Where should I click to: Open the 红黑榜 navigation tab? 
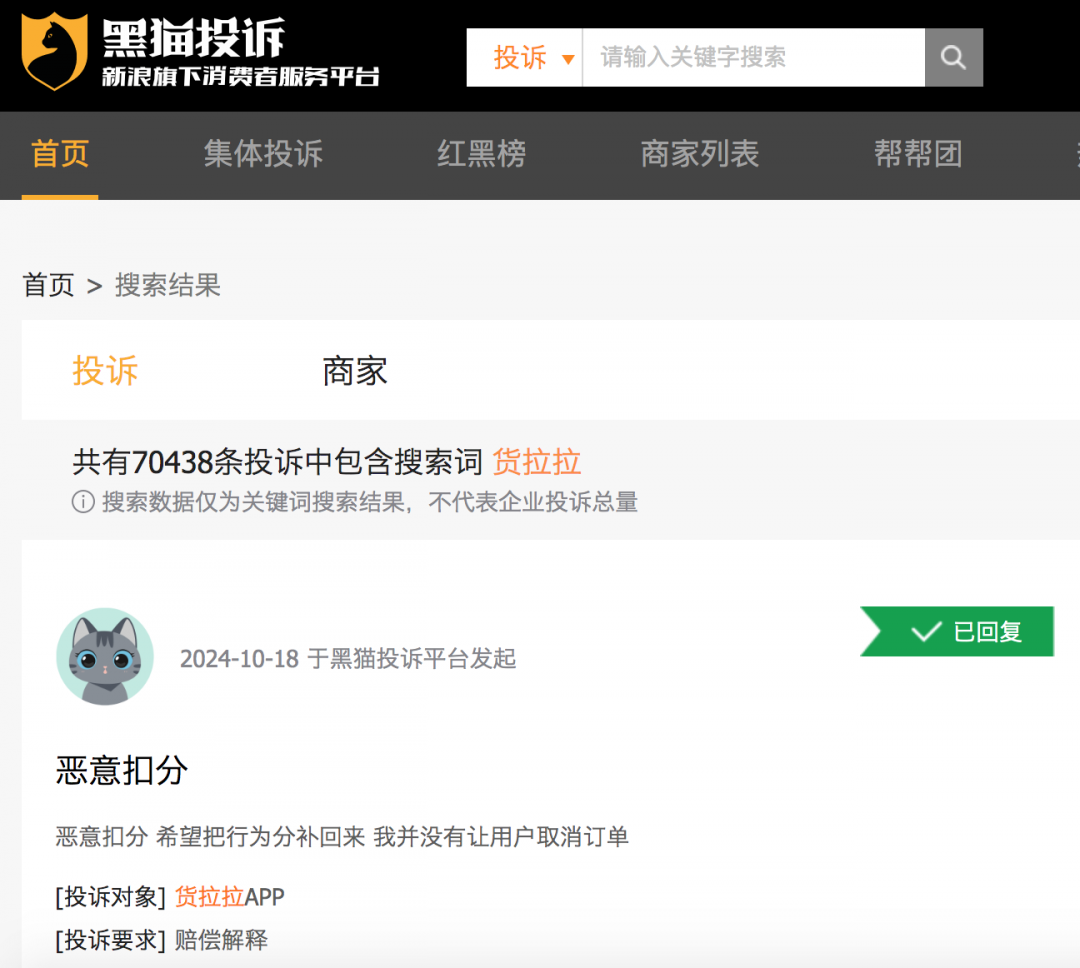pyautogui.click(x=481, y=154)
